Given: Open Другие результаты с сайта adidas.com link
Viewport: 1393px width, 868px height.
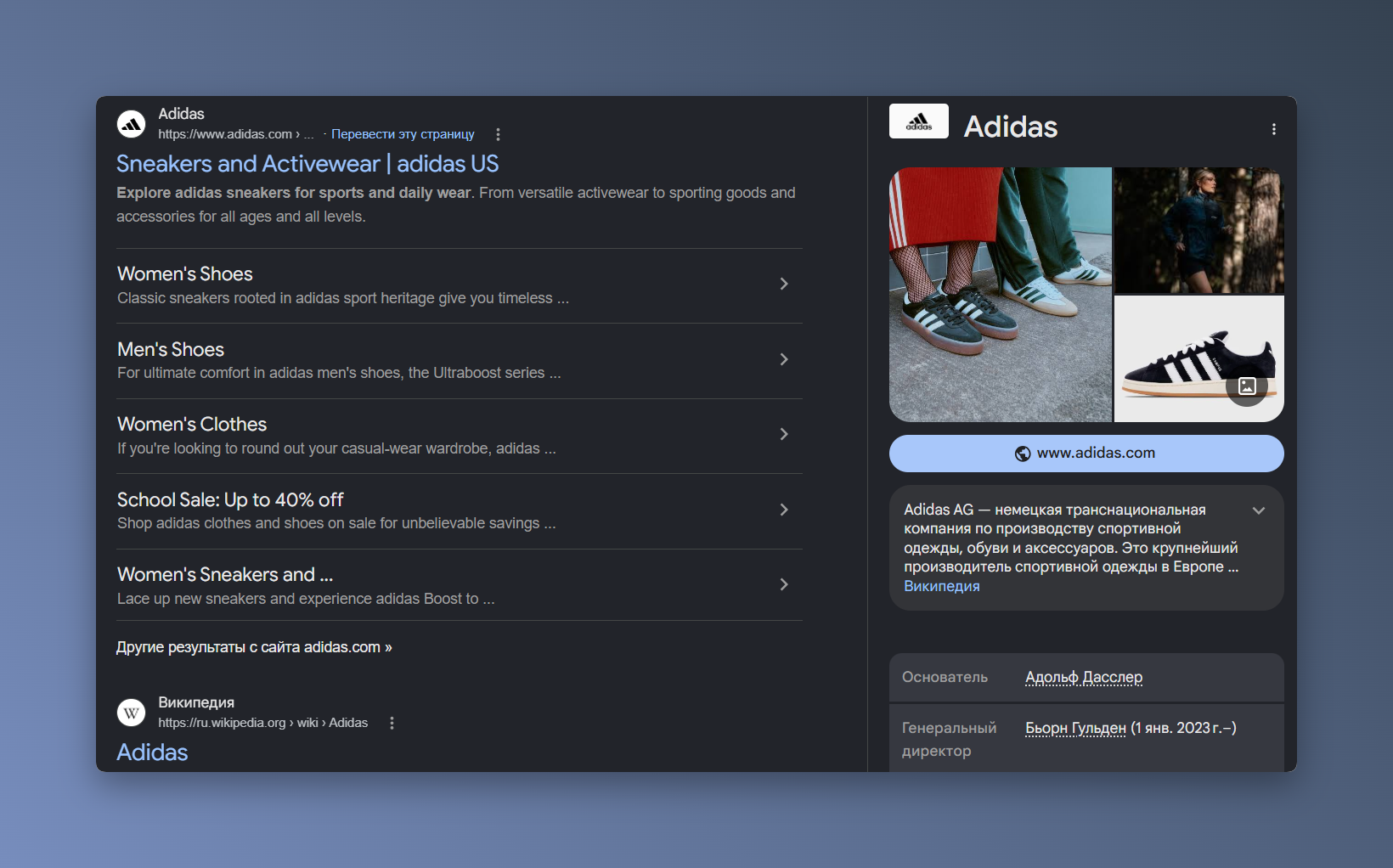Looking at the screenshot, I should (254, 647).
